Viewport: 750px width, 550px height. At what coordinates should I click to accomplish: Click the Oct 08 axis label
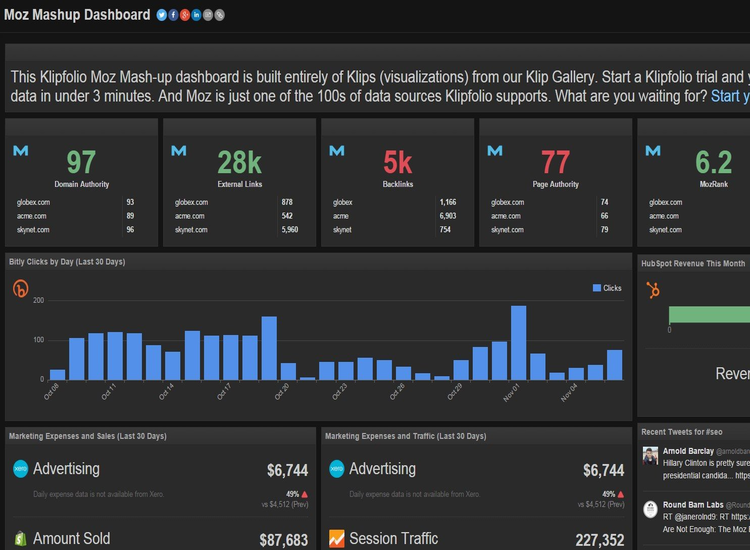51,392
